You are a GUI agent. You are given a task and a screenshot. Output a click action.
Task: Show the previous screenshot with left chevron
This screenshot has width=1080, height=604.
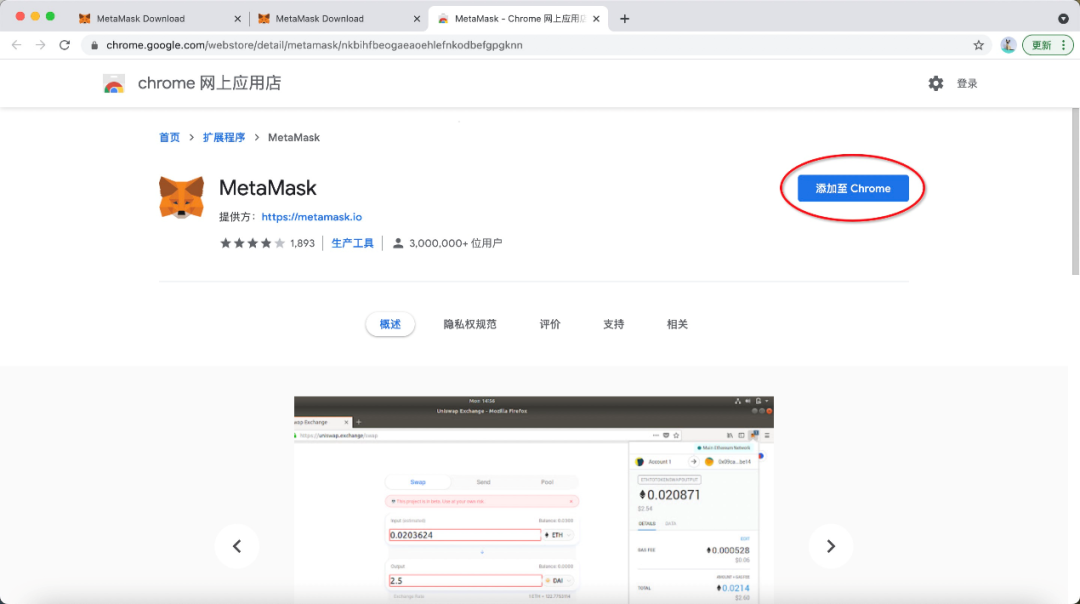click(x=237, y=546)
